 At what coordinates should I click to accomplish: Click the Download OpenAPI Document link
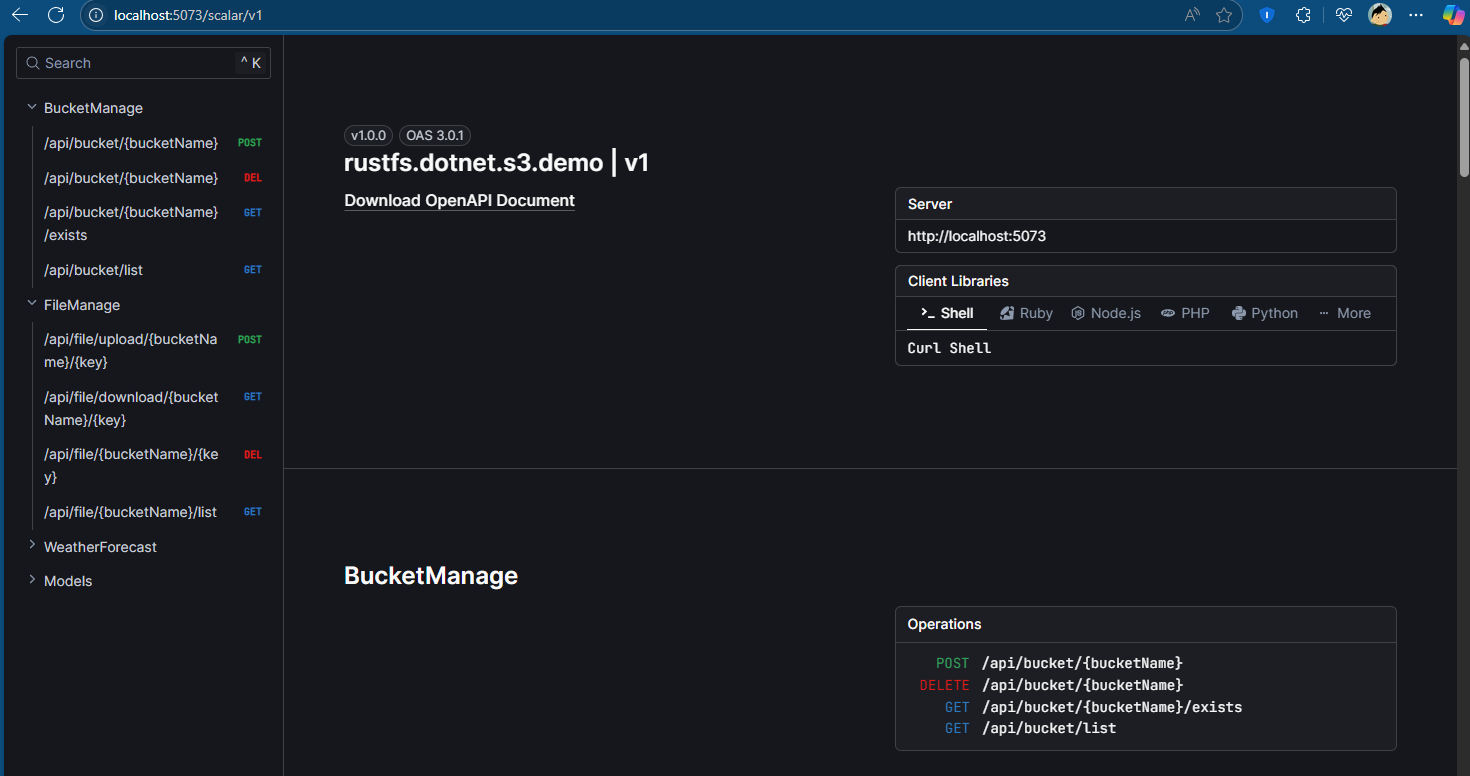pos(459,200)
